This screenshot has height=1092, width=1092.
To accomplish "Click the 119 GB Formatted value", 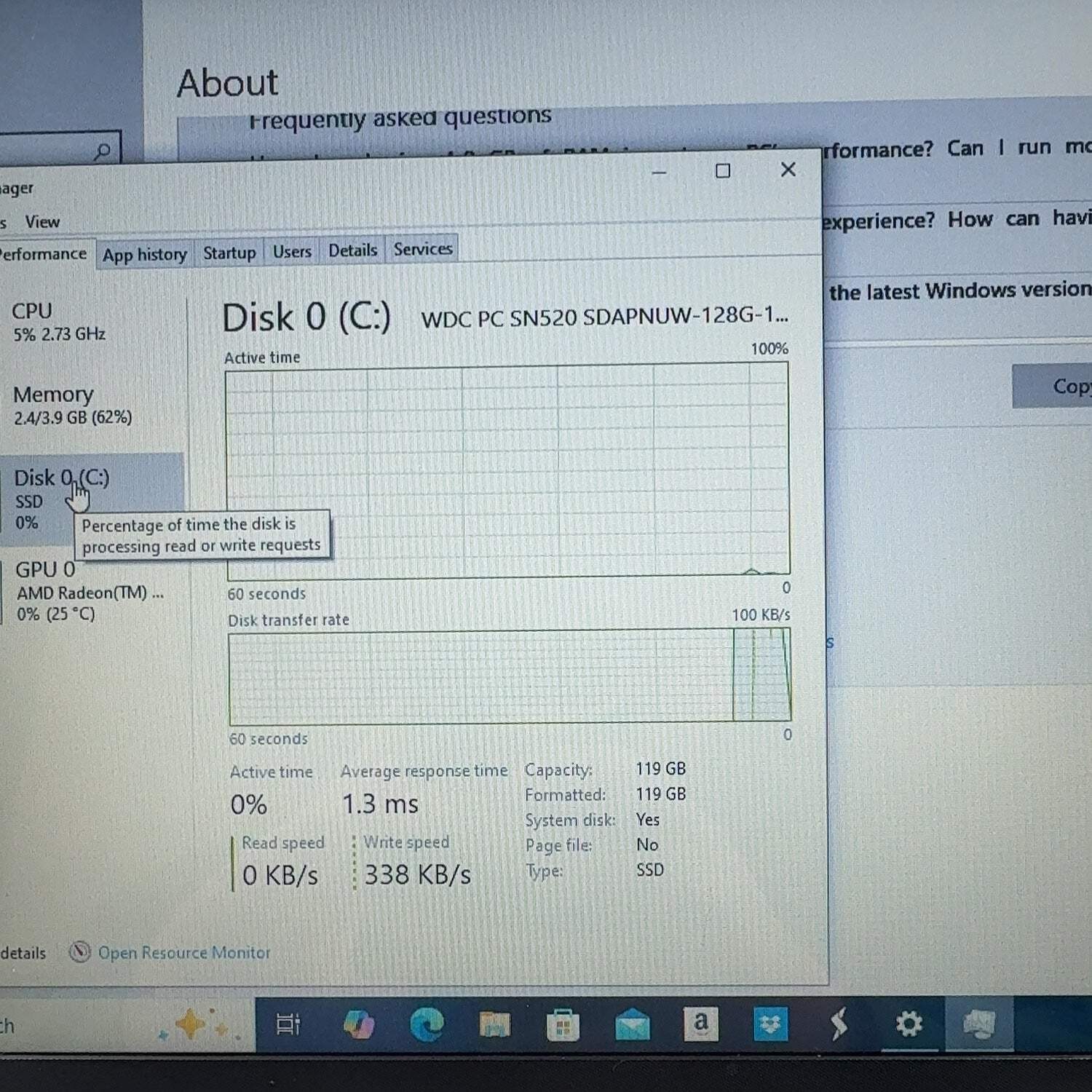I will [x=660, y=794].
